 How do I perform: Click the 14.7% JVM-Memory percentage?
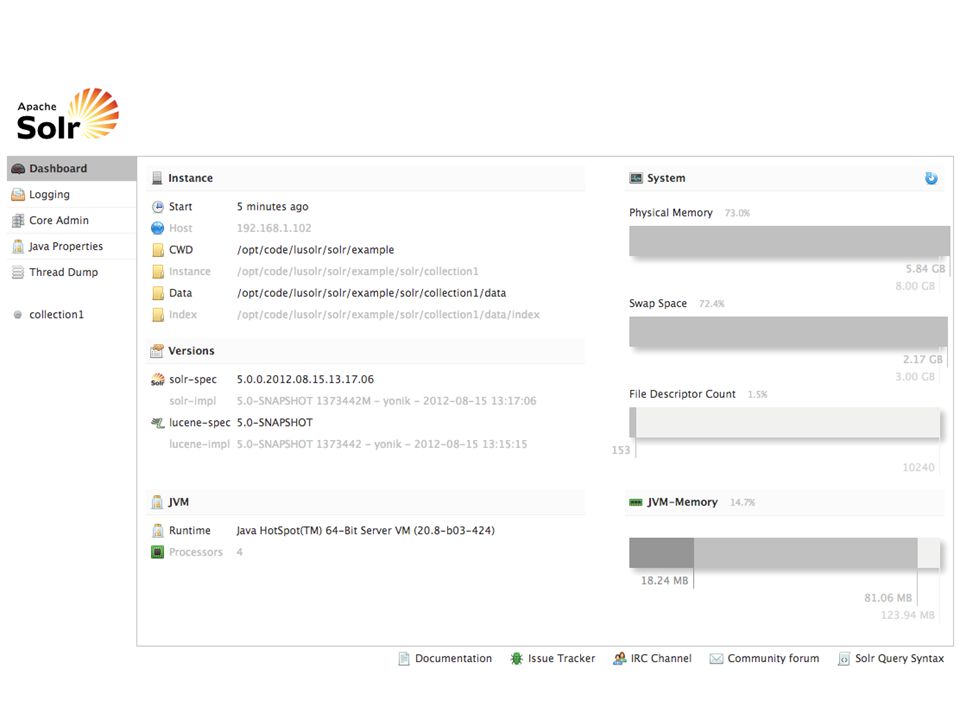click(x=742, y=503)
